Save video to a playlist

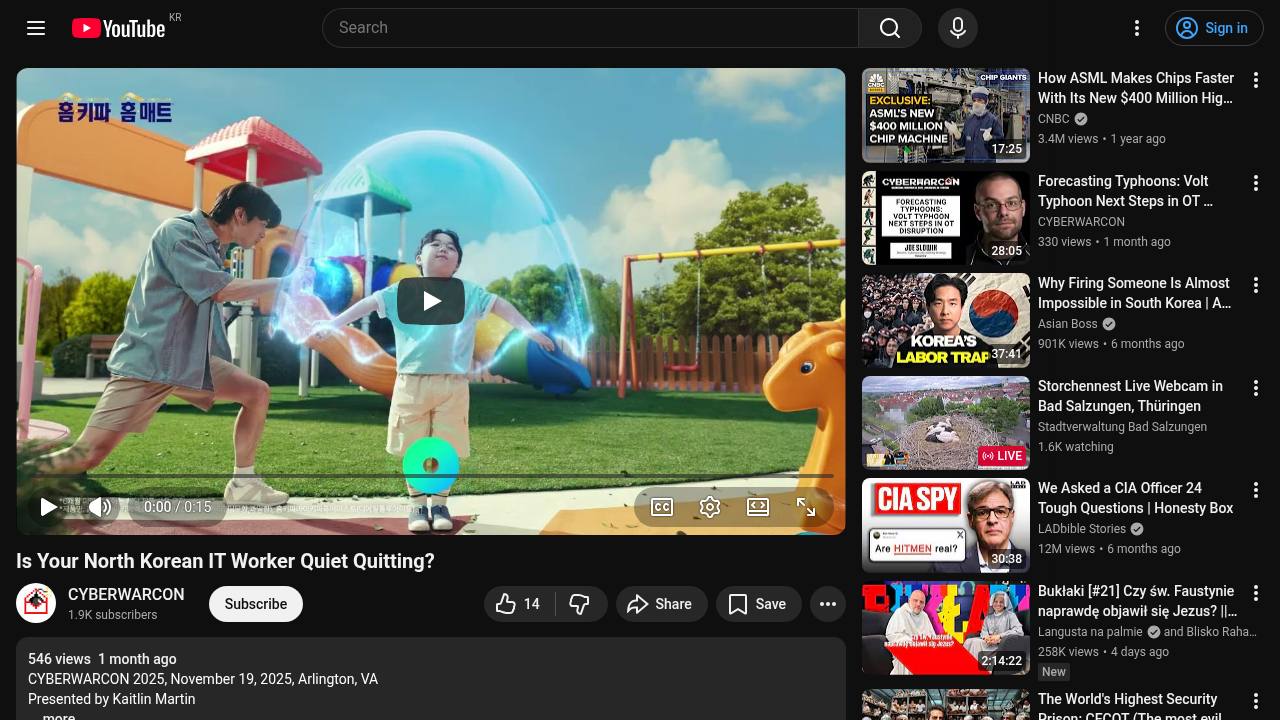(x=758, y=604)
